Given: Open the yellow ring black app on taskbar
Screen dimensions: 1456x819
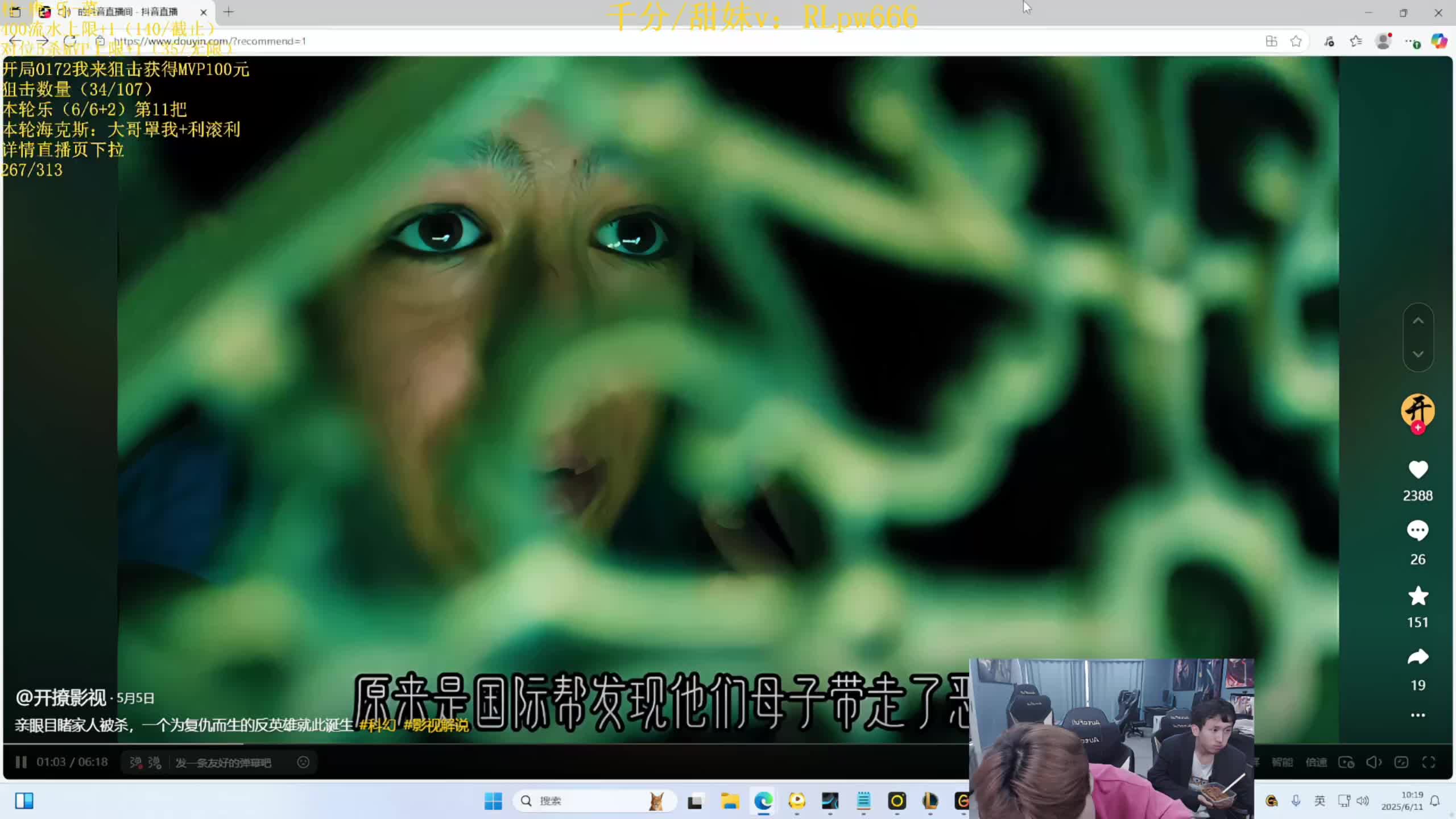Looking at the screenshot, I should (897, 801).
